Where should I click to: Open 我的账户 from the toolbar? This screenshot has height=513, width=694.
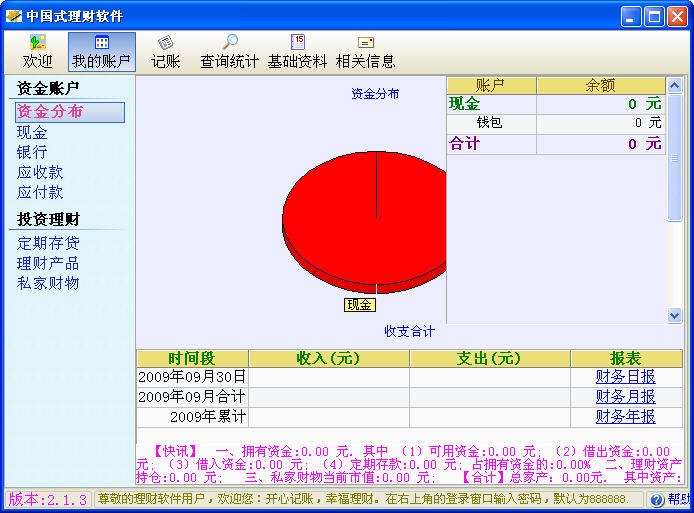(x=101, y=51)
